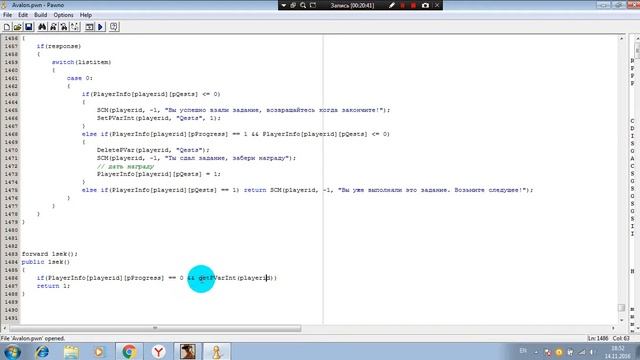Open the Run options toolbar icon

coord(114,27)
